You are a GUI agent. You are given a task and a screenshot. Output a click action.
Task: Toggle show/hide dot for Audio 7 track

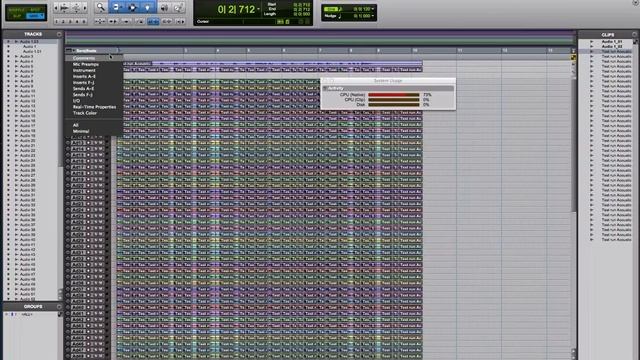8,76
